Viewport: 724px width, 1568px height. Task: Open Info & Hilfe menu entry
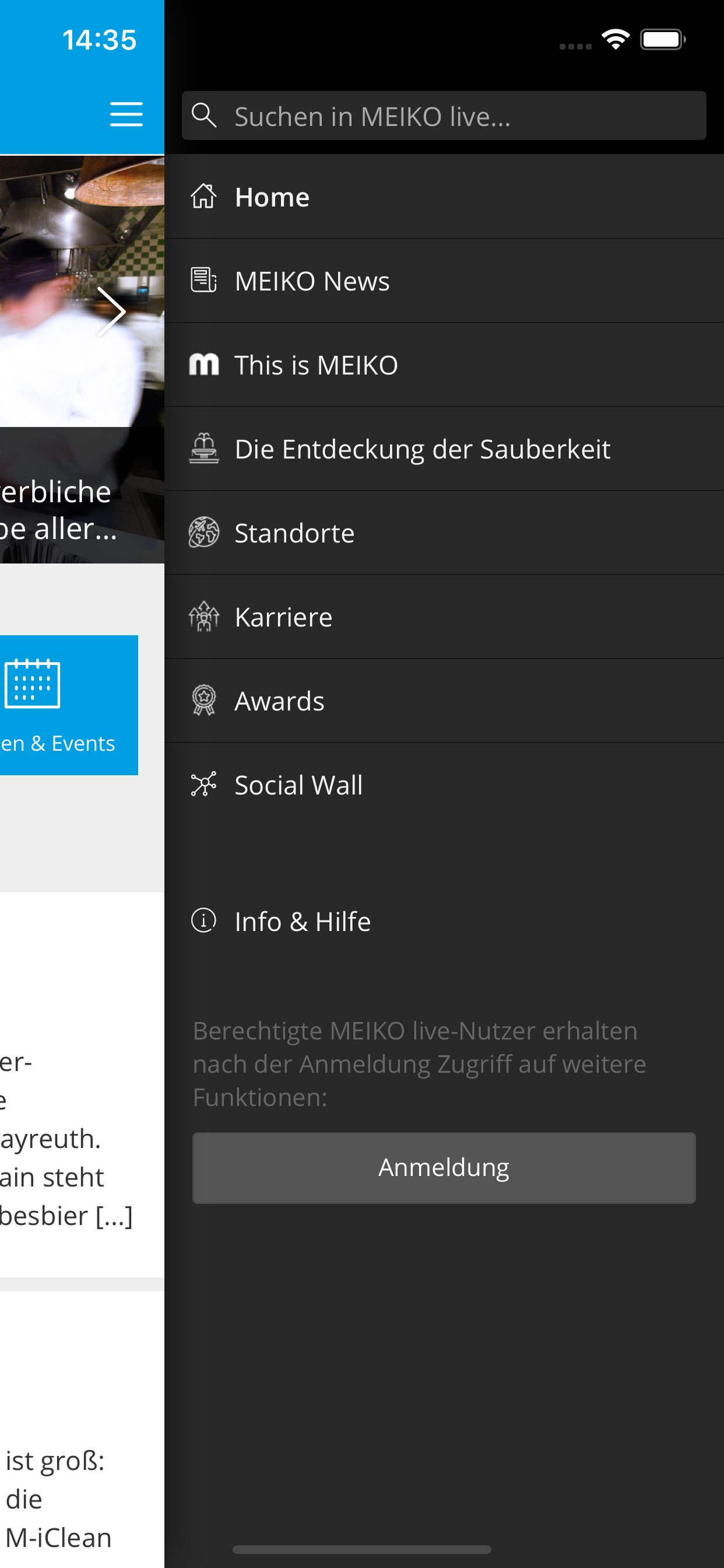click(444, 921)
